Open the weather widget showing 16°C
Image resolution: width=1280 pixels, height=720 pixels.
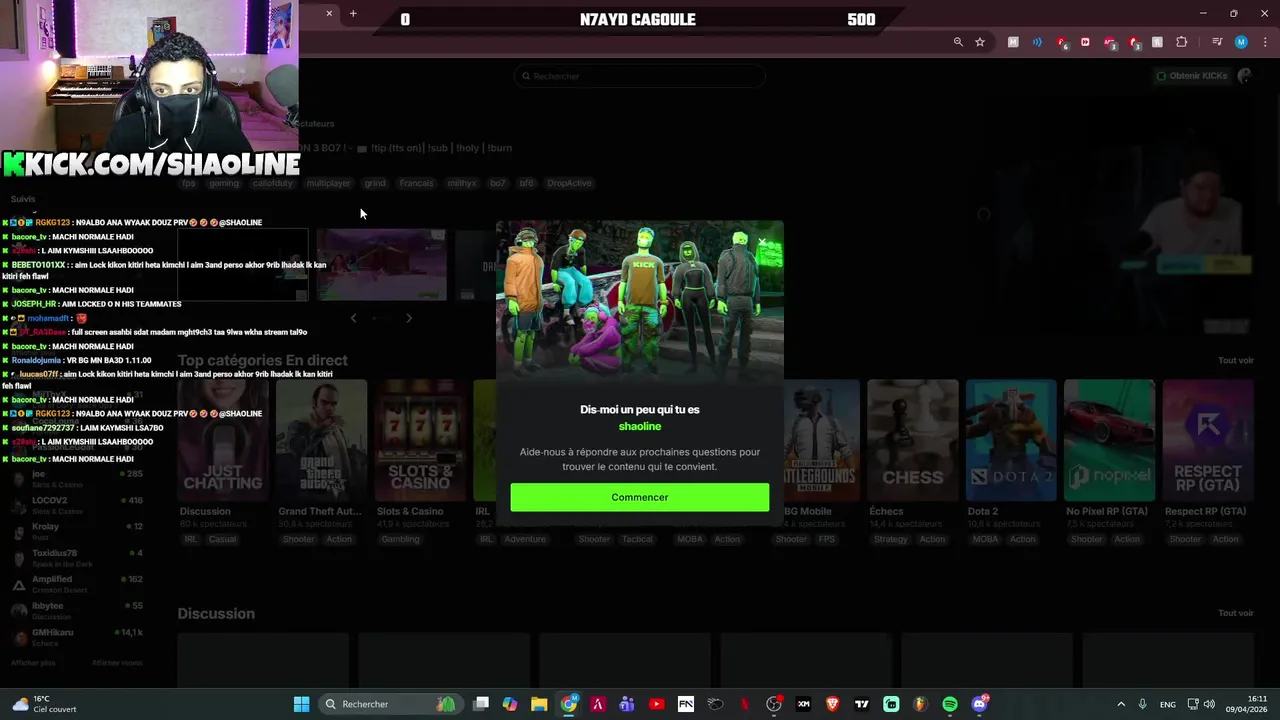(44, 704)
